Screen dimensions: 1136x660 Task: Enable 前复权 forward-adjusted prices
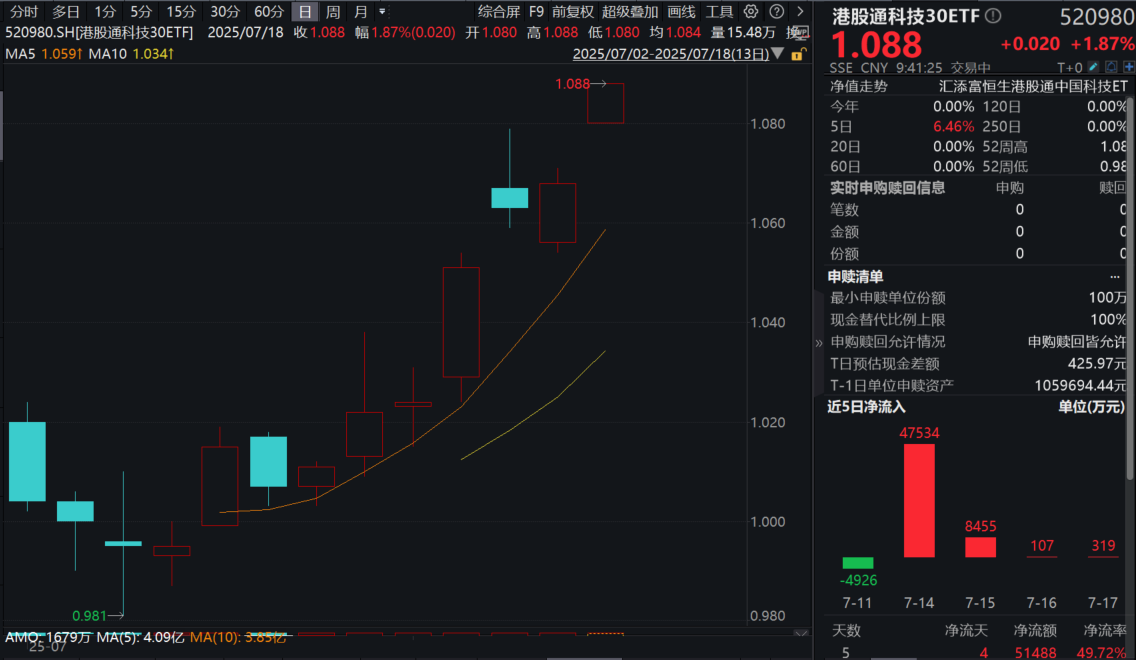point(572,11)
